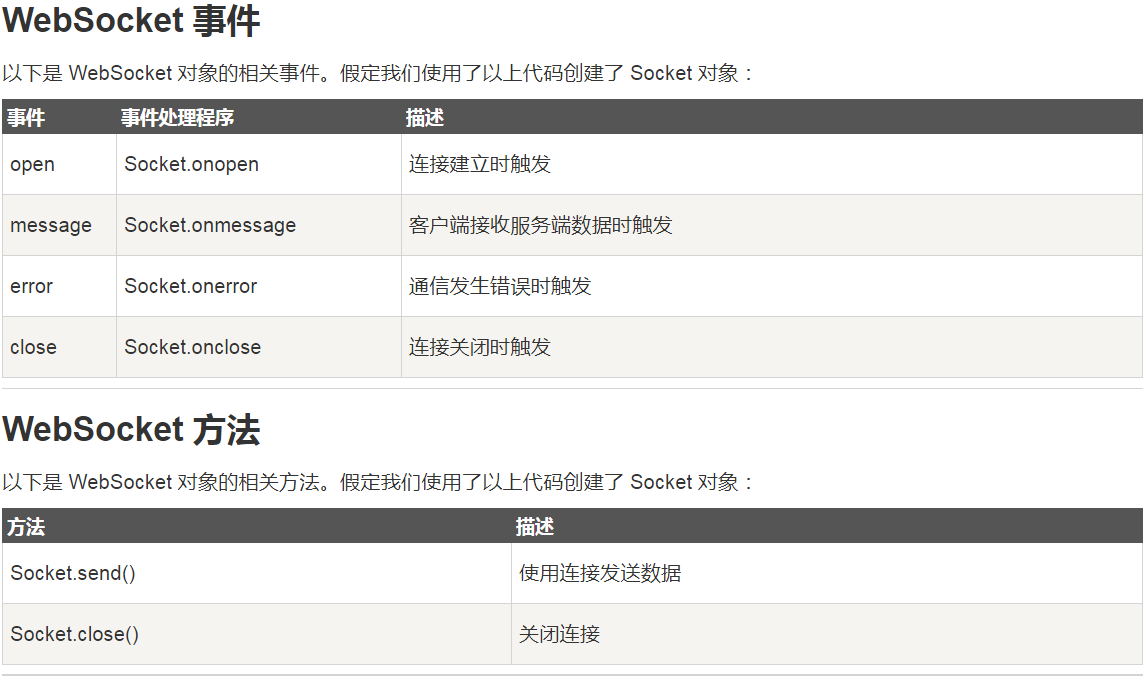The image size is (1148, 692).
Task: Select the Socket.close() method cell
Action: click(x=75, y=634)
